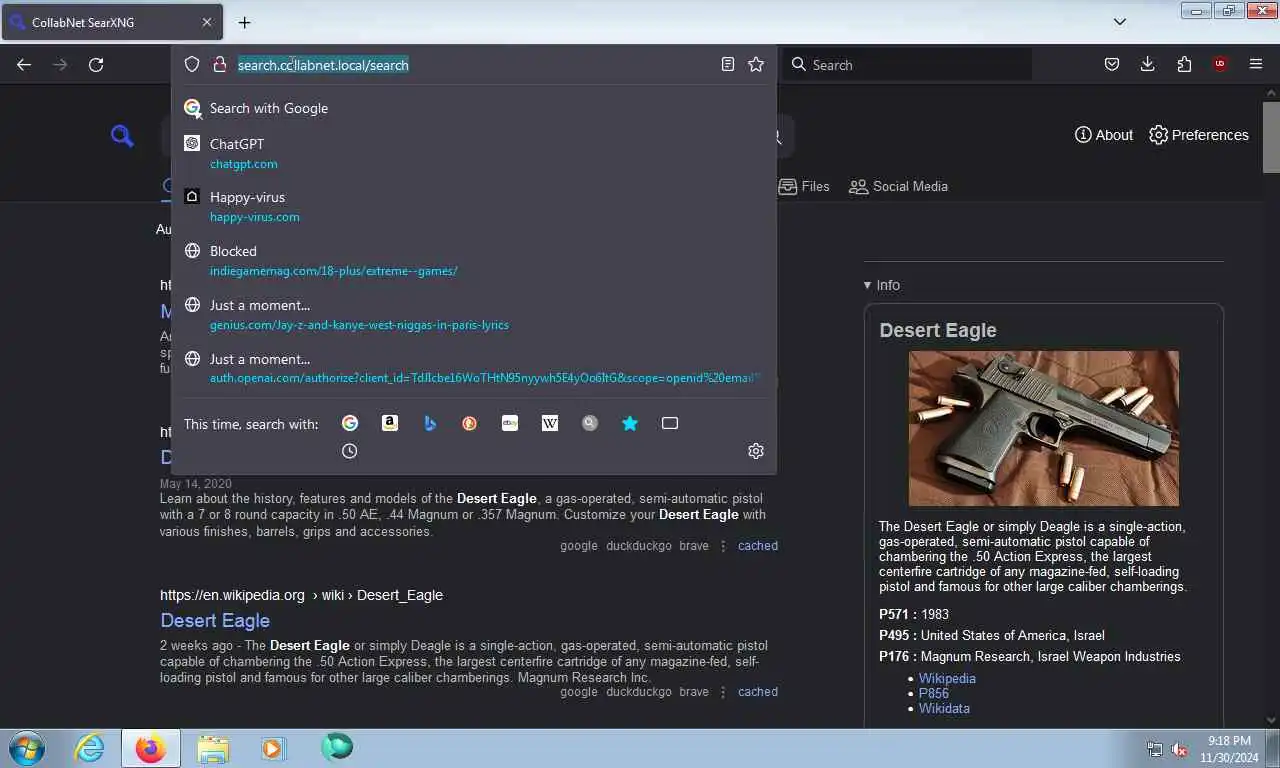The height and width of the screenshot is (768, 1280).
Task: Open cached link for May 14, 2020 result
Action: [x=758, y=546]
